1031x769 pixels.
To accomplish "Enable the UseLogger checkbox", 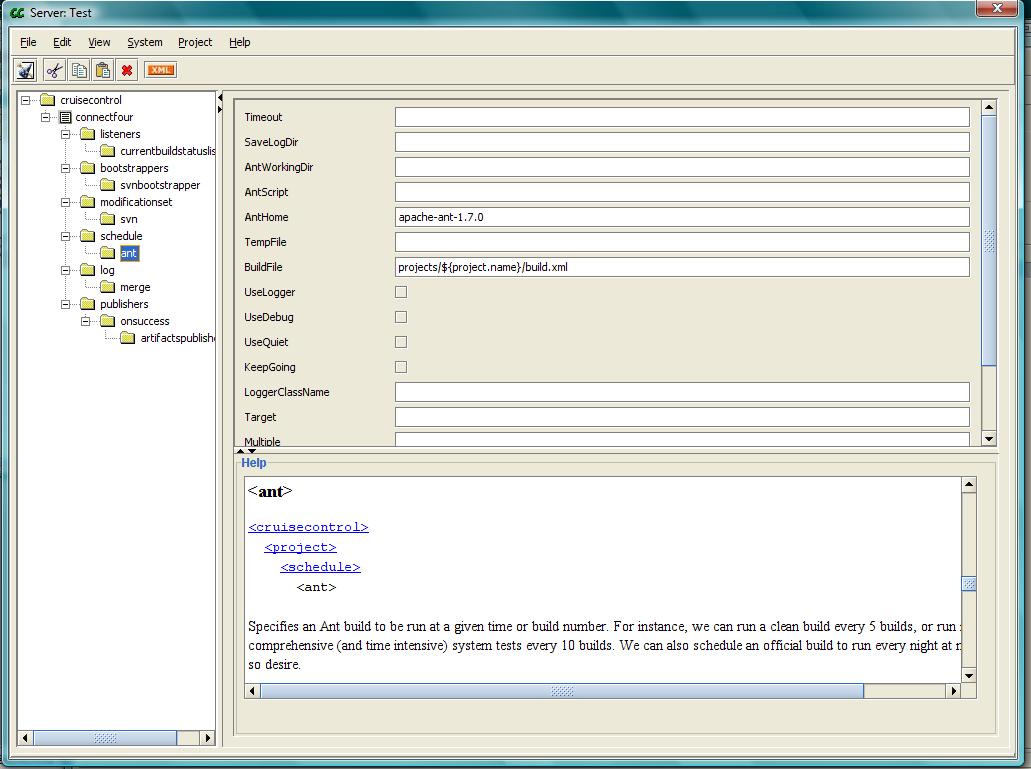I will 401,292.
